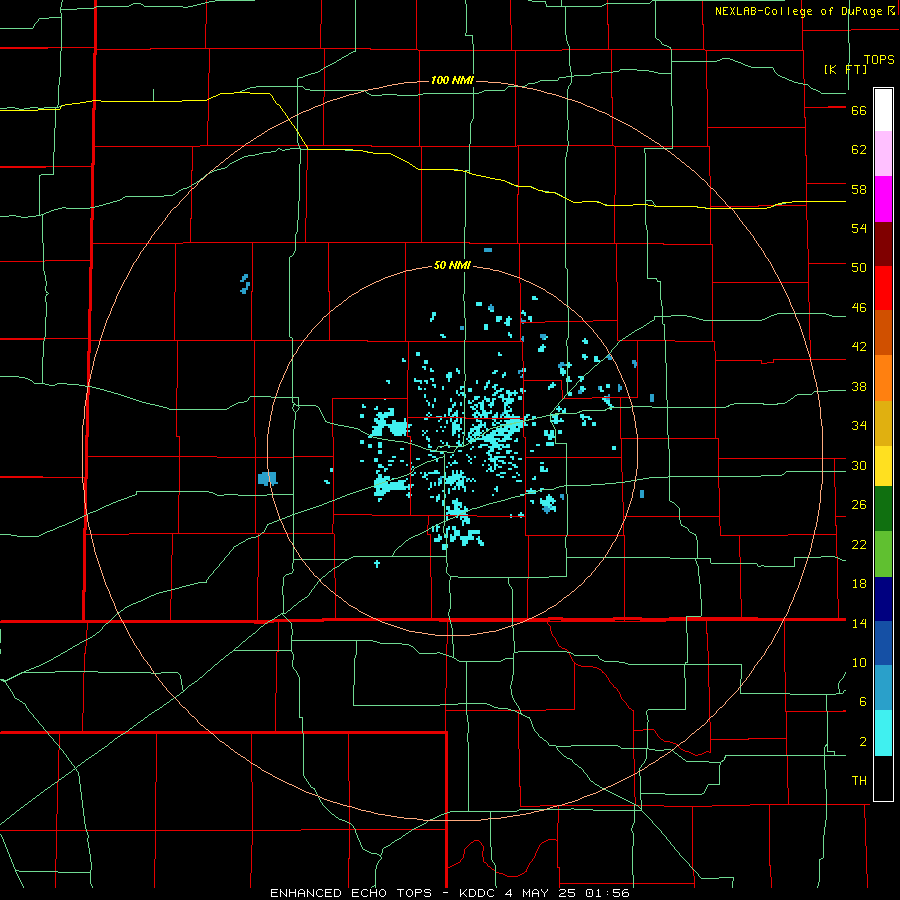This screenshot has height=900, width=900.
Task: Click the 66 label on the tops scale
Action: point(859,110)
